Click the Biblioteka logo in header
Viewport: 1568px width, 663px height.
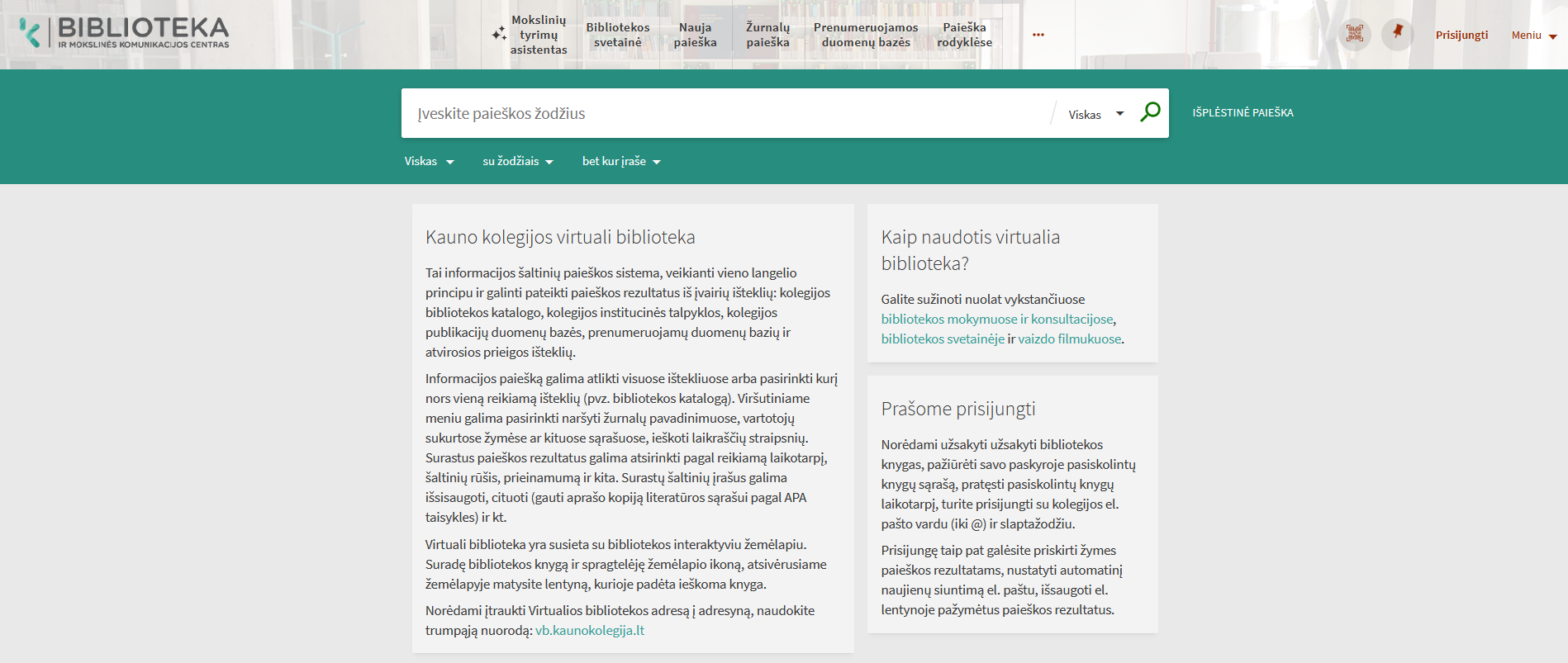click(x=125, y=34)
